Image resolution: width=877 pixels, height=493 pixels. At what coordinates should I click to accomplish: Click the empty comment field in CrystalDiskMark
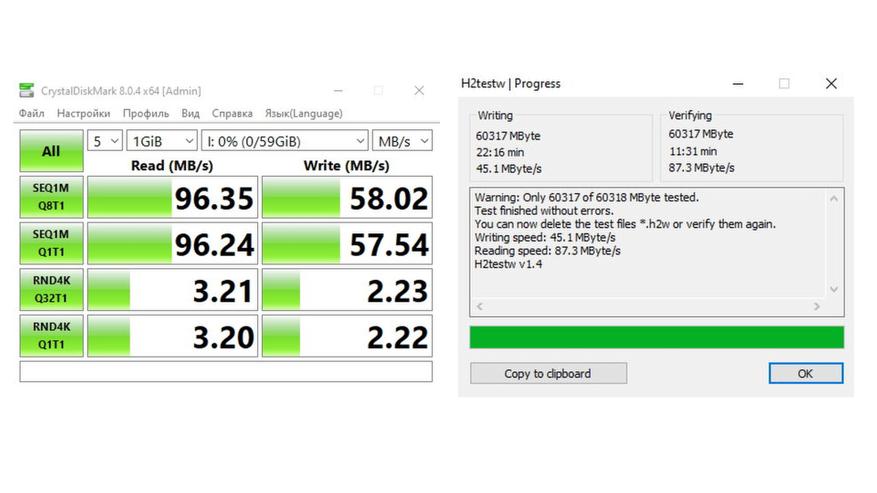pyautogui.click(x=226, y=372)
